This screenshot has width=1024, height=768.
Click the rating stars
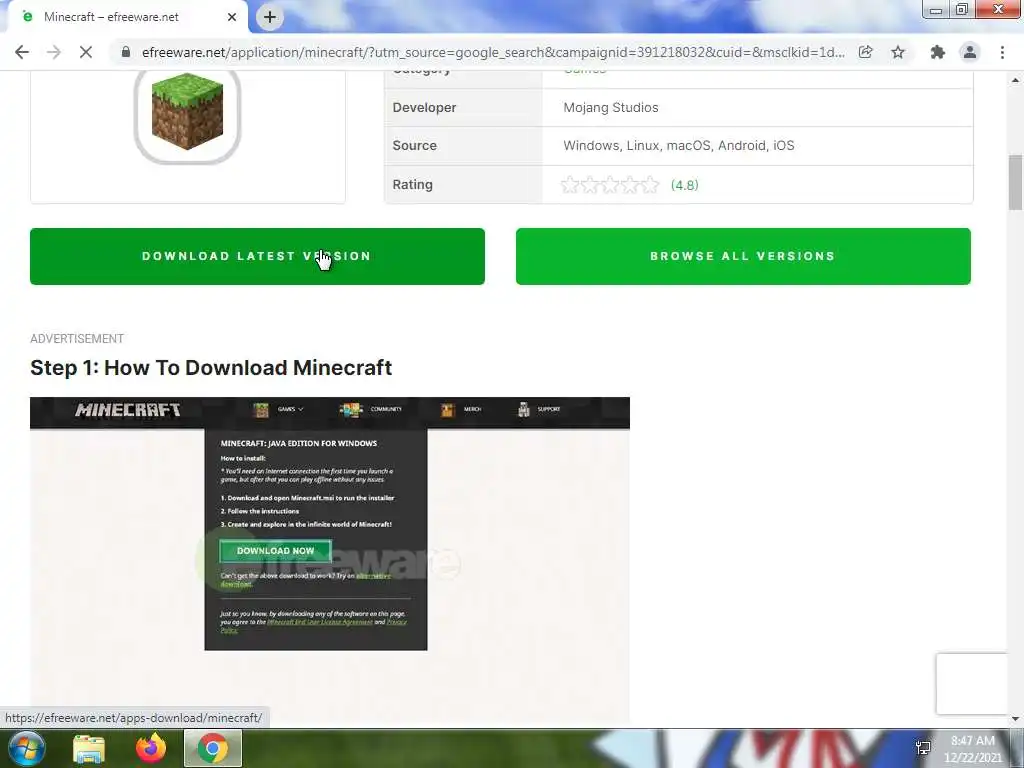(610, 185)
